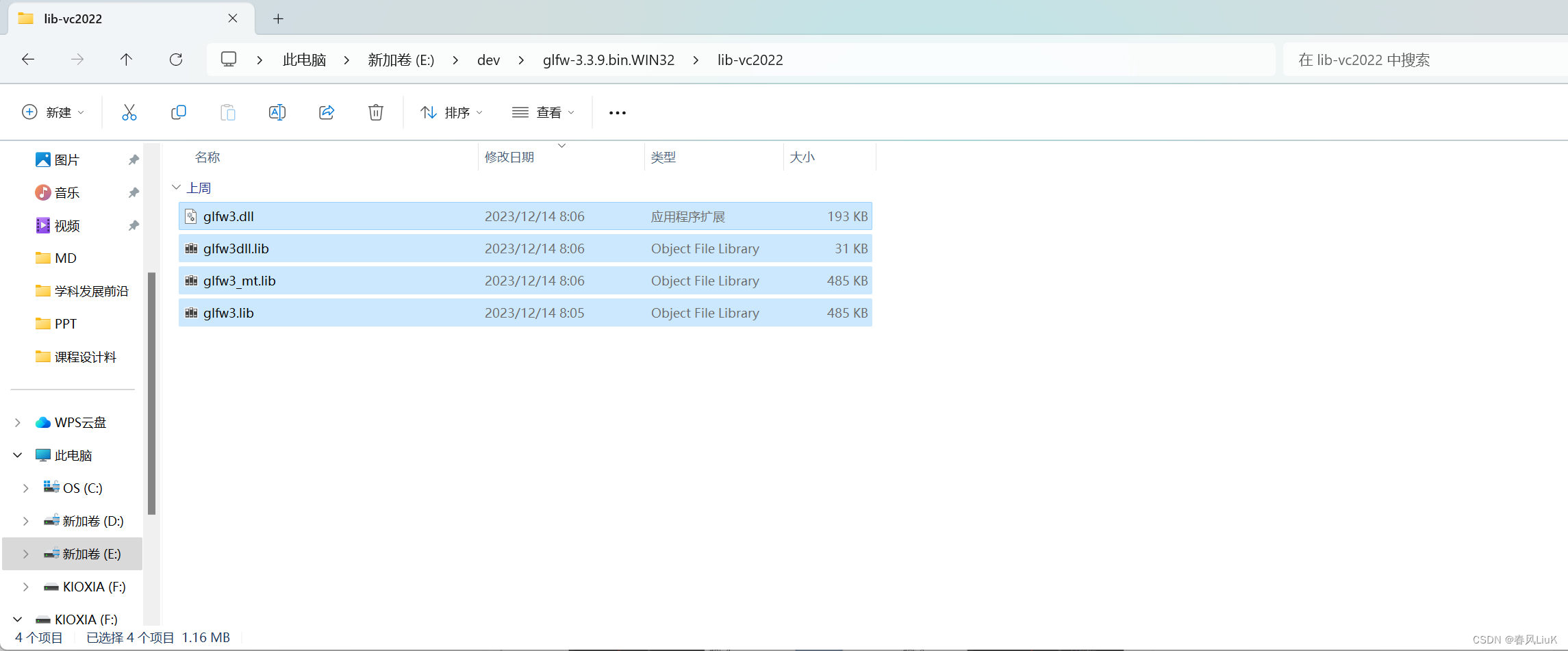This screenshot has width=1568, height=651.
Task: Click the glfw3_mt.lib file icon
Action: point(191,281)
